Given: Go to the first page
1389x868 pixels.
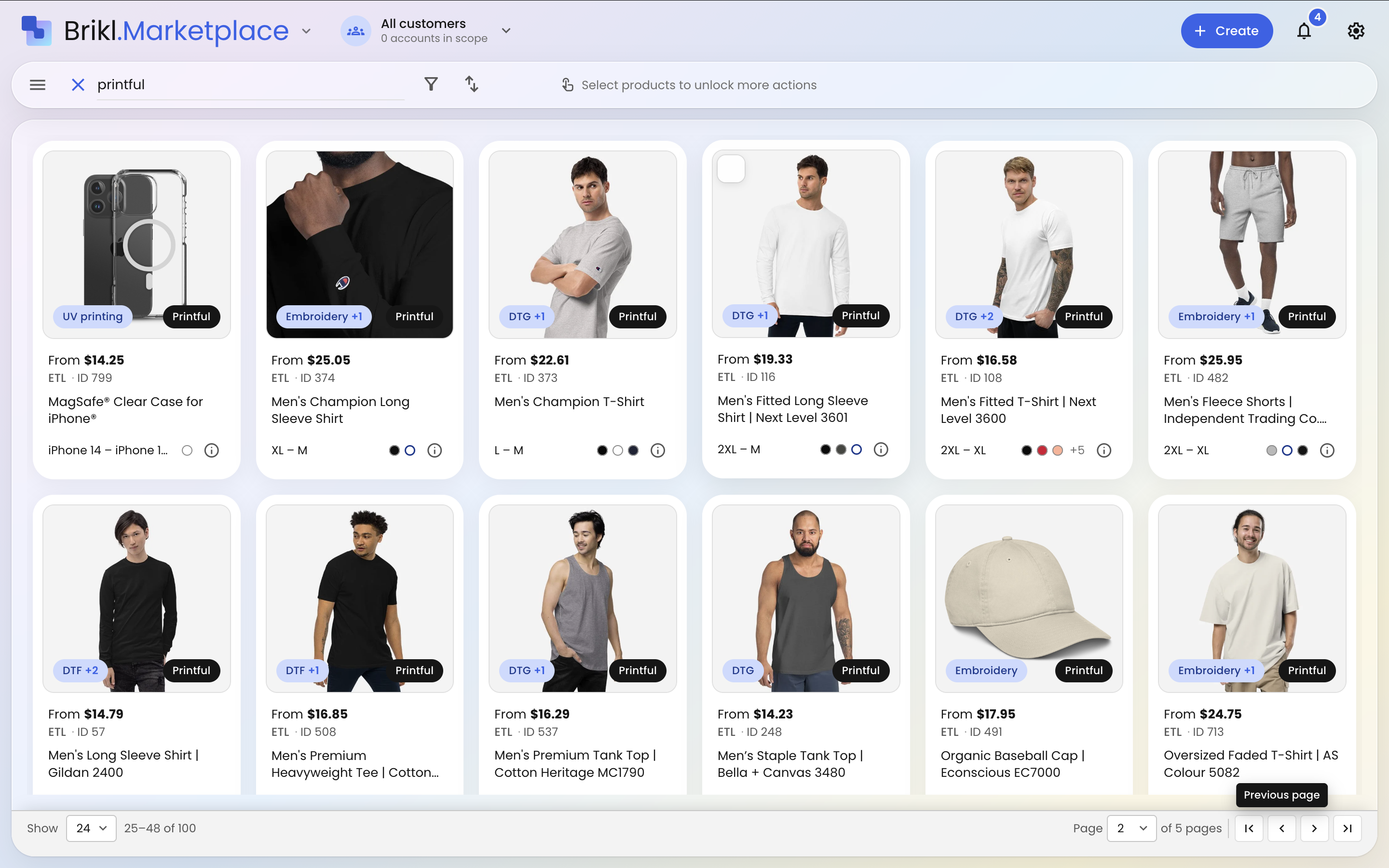Looking at the screenshot, I should coord(1249,828).
